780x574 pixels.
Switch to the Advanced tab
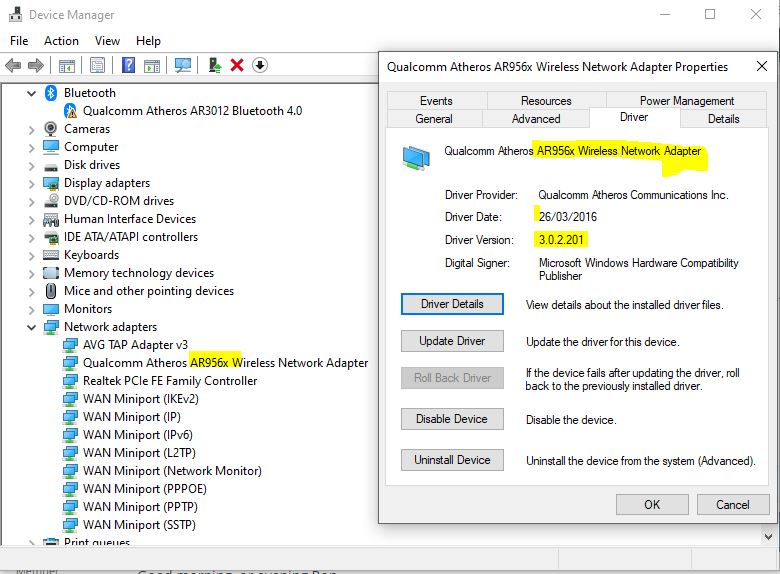pos(536,118)
